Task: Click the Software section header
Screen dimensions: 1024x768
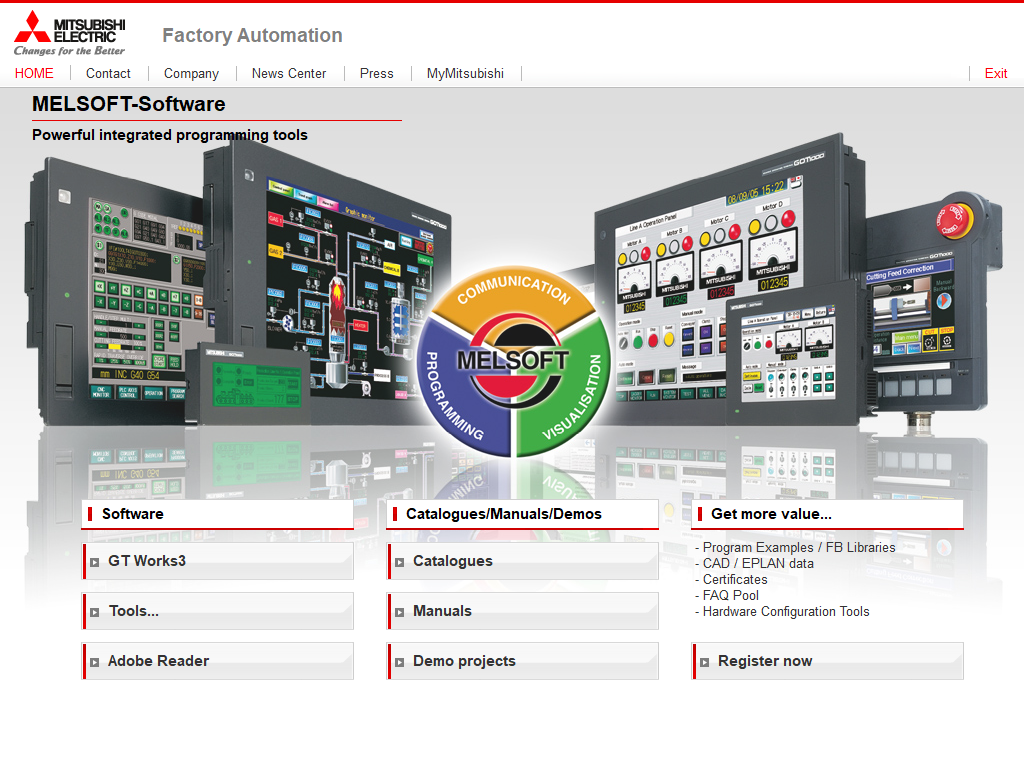Action: click(x=217, y=514)
